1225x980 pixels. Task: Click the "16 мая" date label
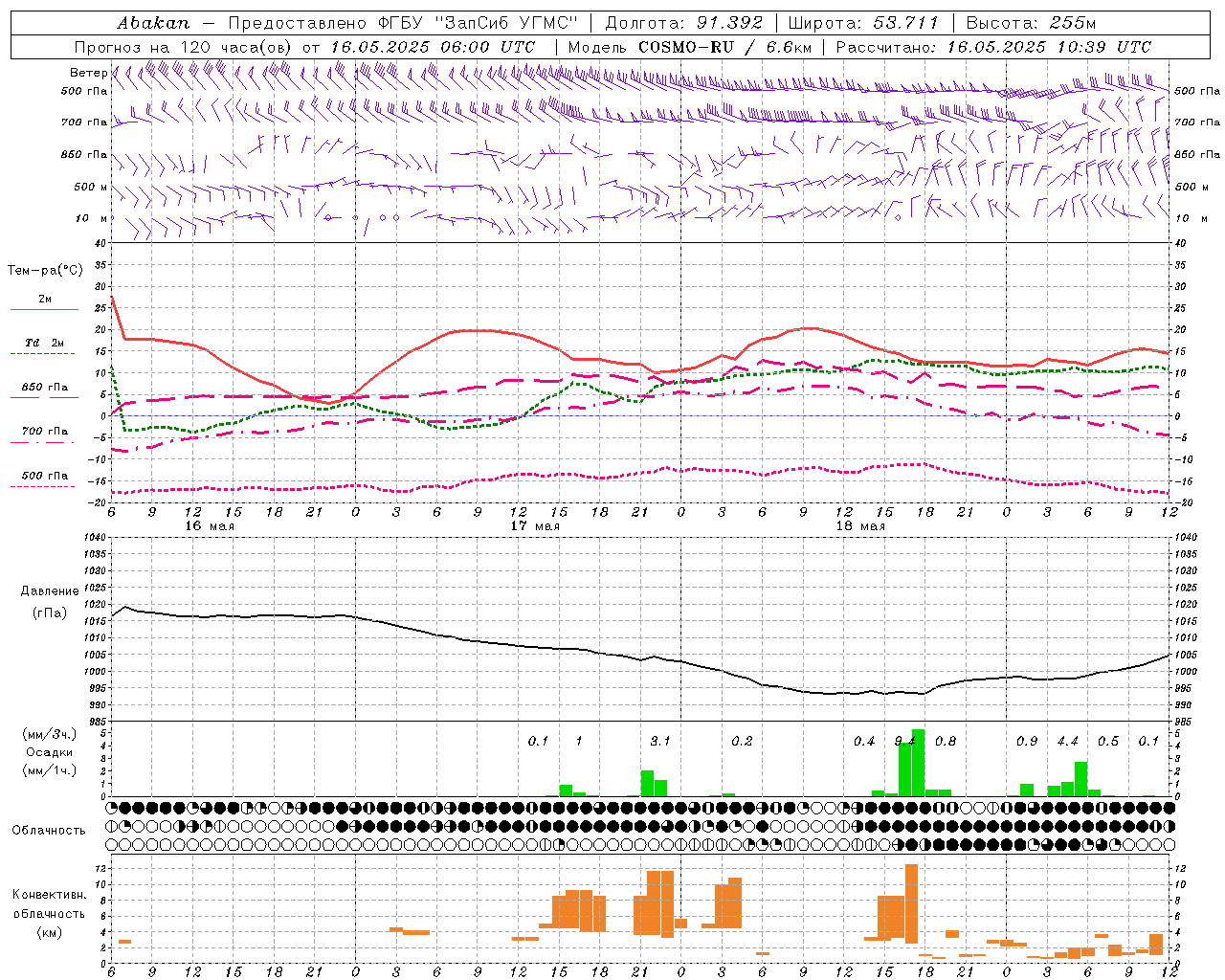coord(210,526)
